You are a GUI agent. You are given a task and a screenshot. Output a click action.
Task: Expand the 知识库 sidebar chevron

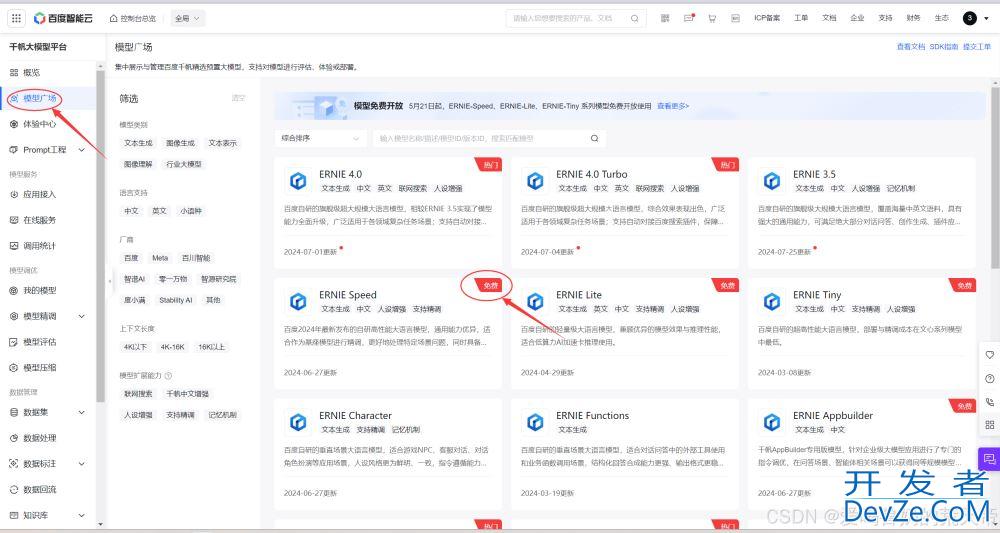pyautogui.click(x=82, y=515)
